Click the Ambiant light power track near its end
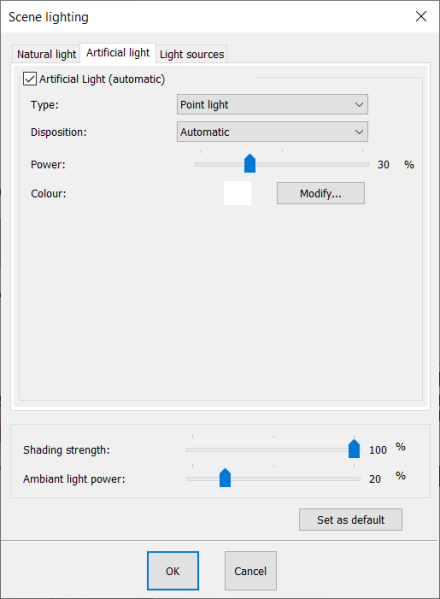Screen dimensions: 440x599 coord(354,479)
